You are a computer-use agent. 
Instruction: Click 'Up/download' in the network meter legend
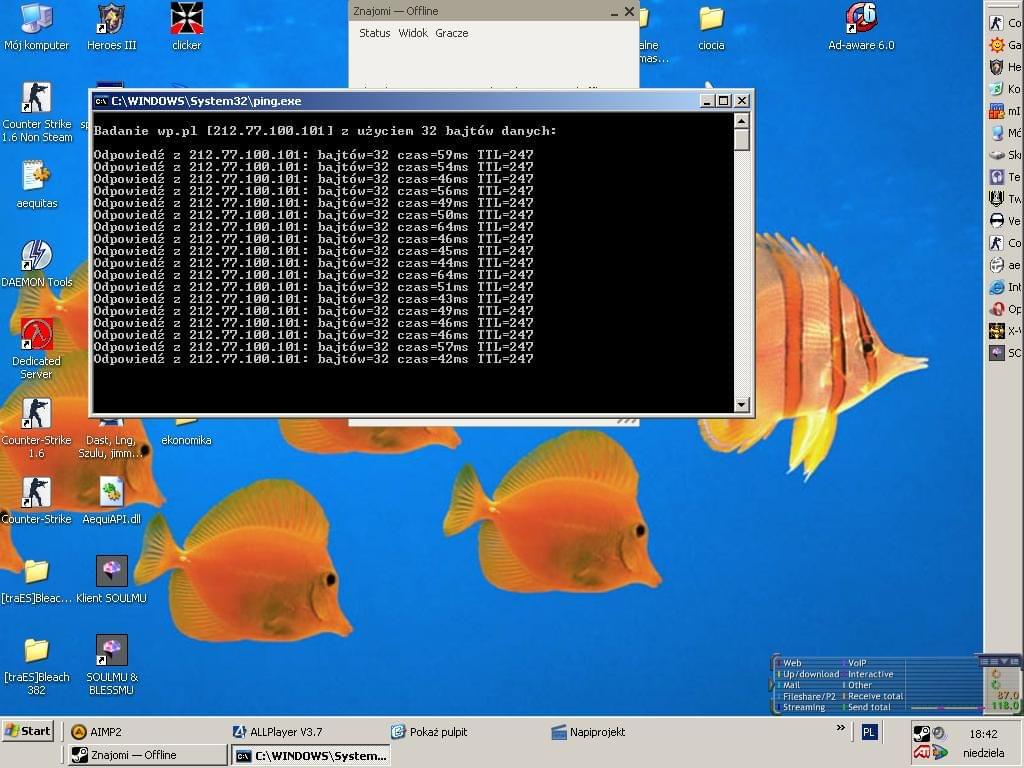tap(811, 674)
